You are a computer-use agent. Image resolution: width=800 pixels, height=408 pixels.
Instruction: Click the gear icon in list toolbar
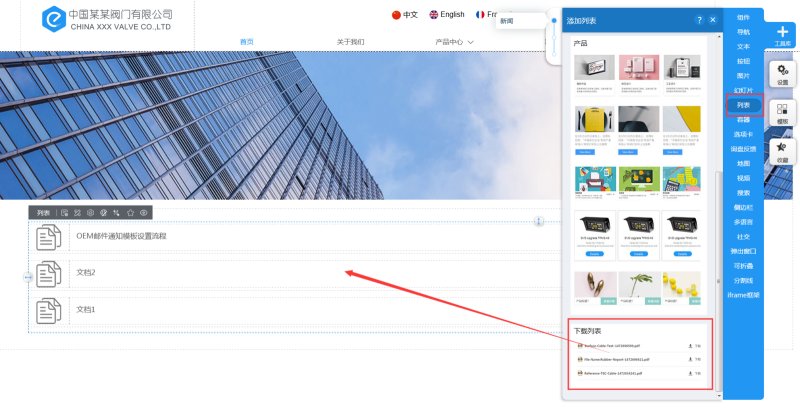pos(91,213)
